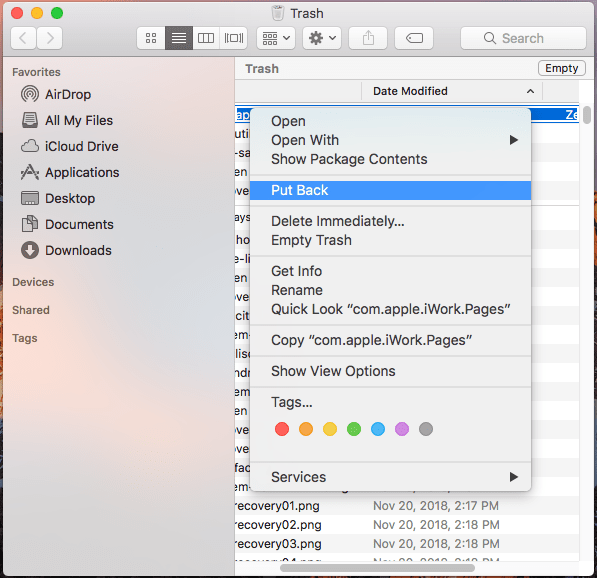This screenshot has width=597, height=578.
Task: Expand the Open With submenu
Action: (390, 140)
